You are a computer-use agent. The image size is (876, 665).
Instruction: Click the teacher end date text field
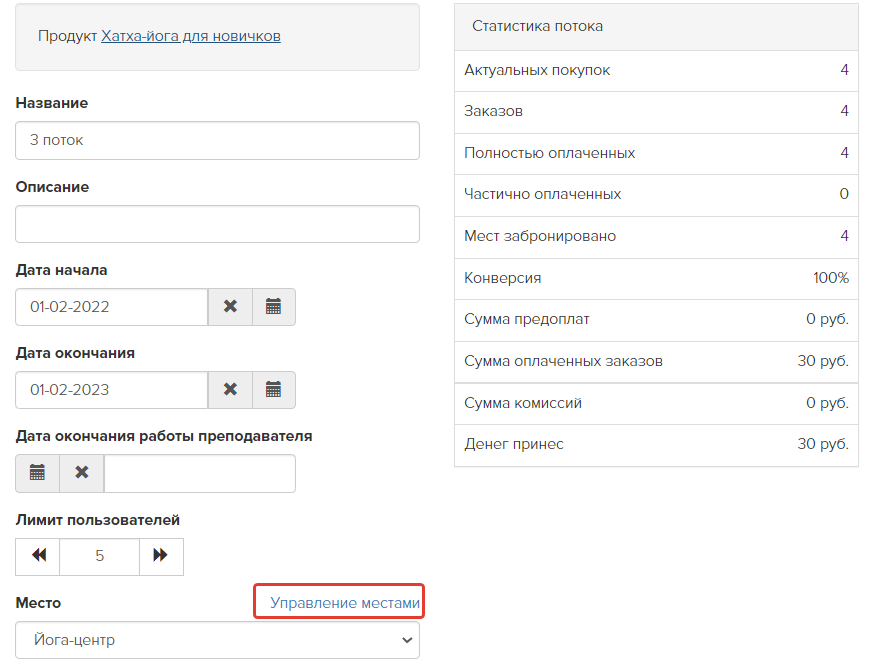coord(199,473)
